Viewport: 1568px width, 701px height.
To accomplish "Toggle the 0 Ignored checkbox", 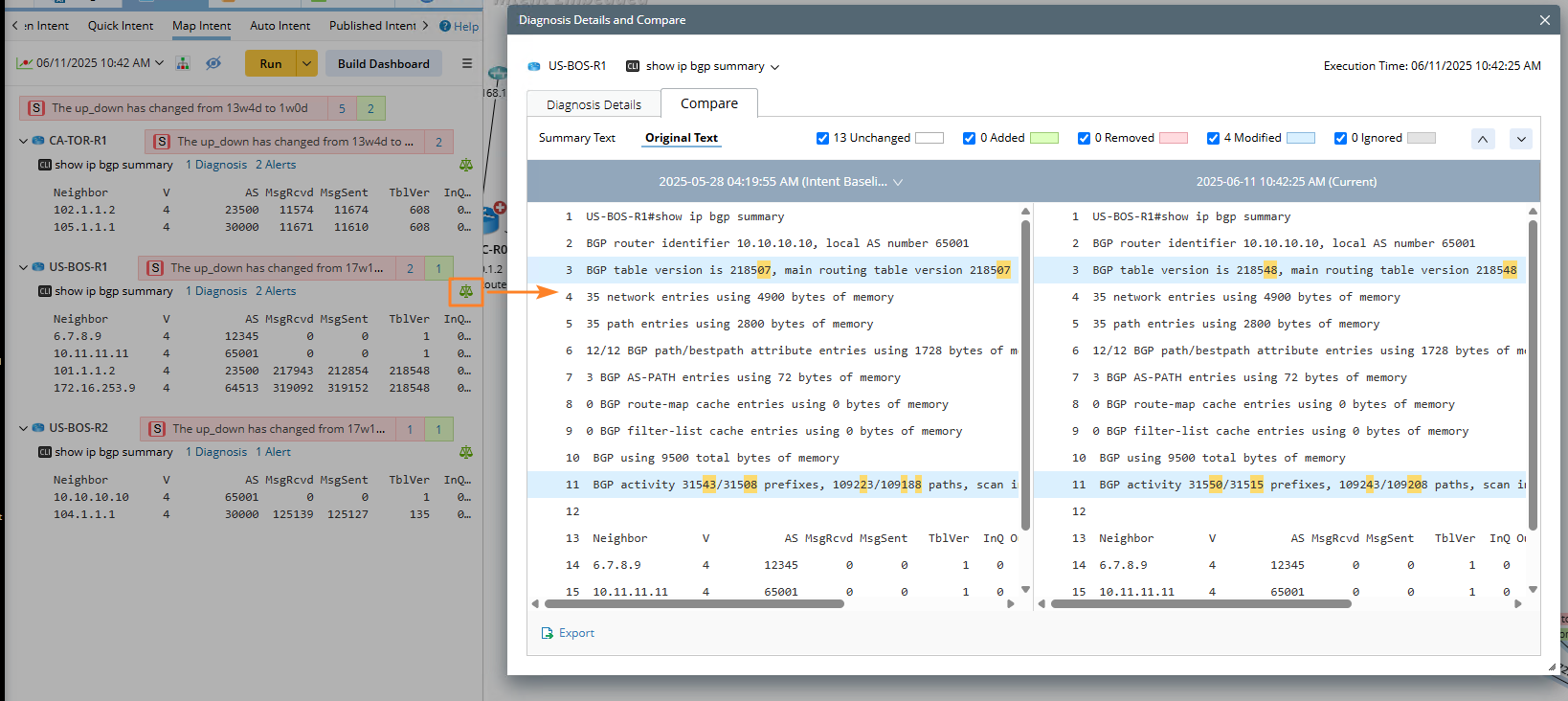I will (1340, 138).
